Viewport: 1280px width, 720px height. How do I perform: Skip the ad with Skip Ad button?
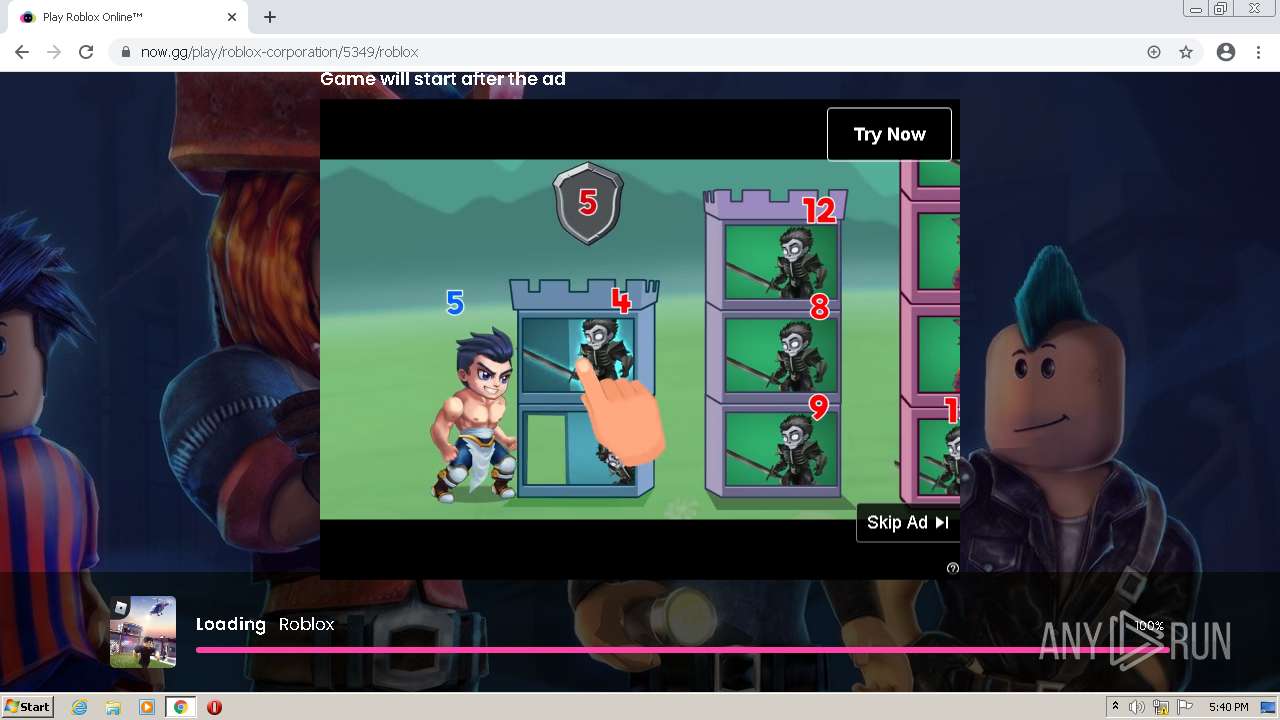(x=908, y=522)
